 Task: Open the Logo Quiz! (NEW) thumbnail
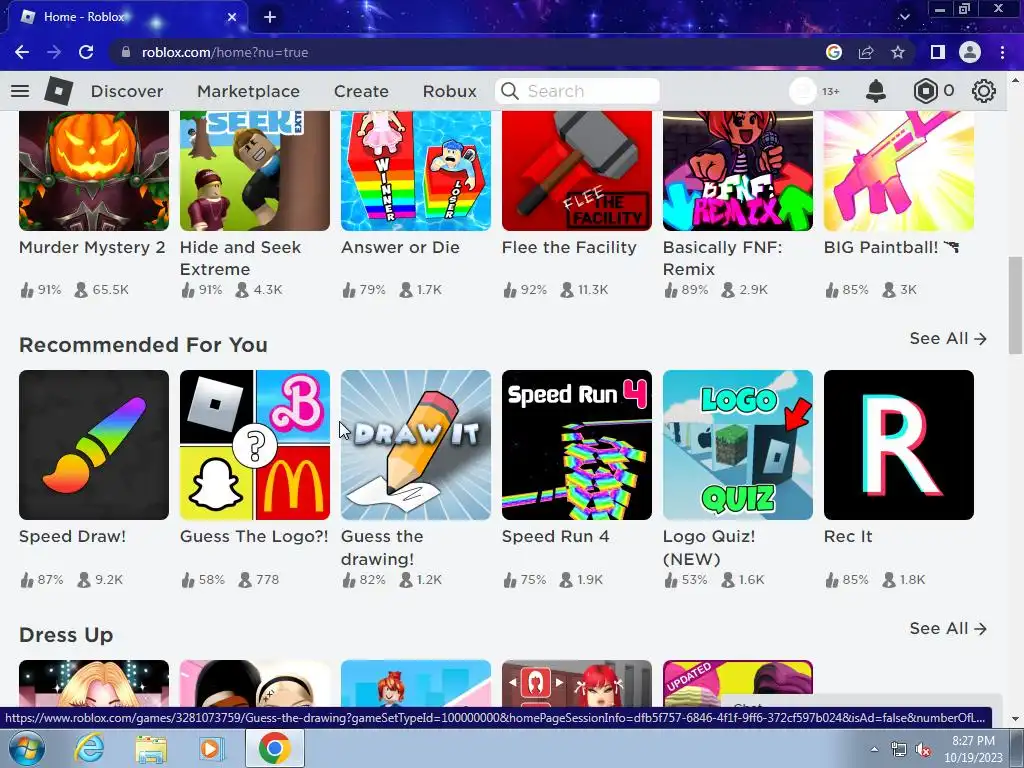pyautogui.click(x=738, y=445)
